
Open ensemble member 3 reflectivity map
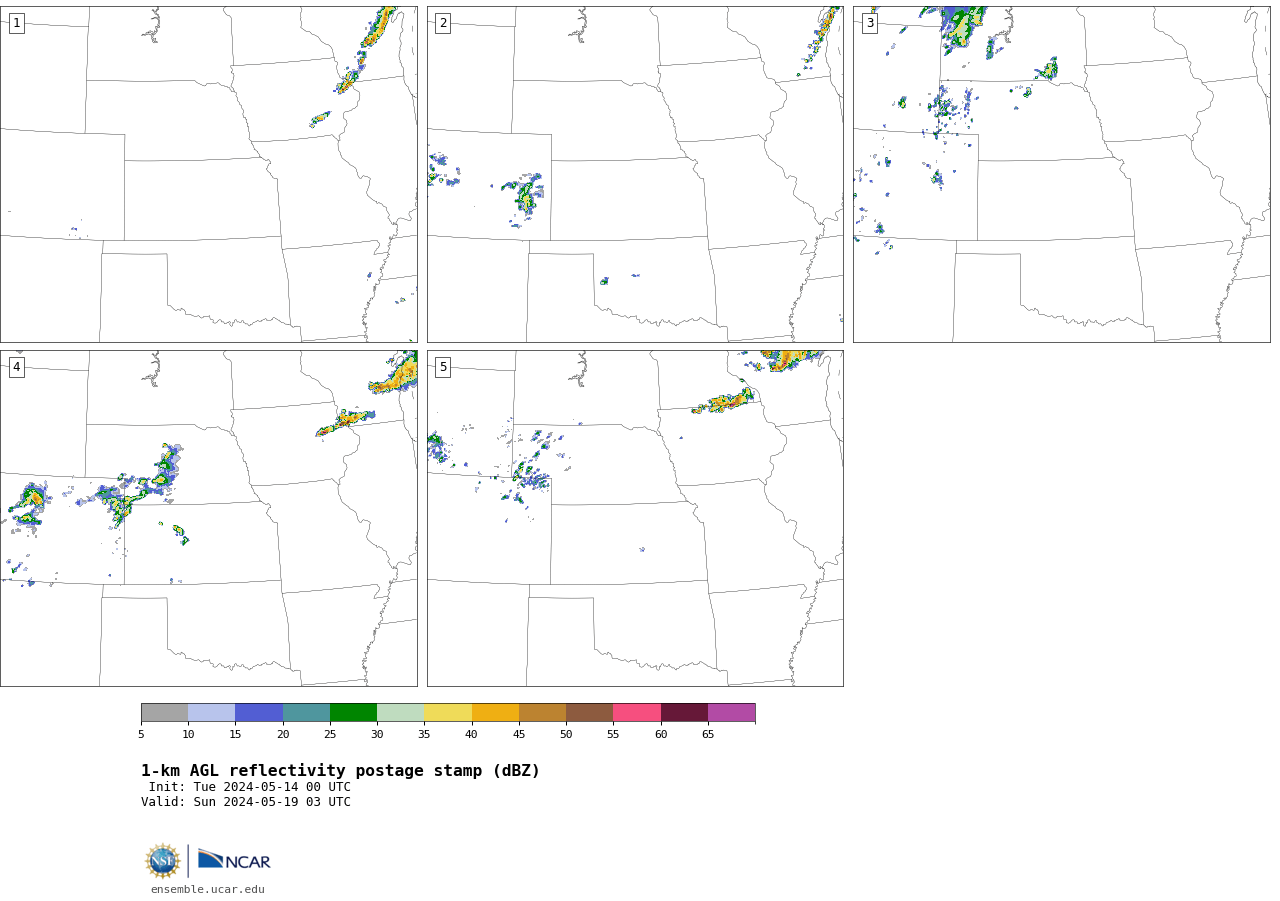point(1061,174)
